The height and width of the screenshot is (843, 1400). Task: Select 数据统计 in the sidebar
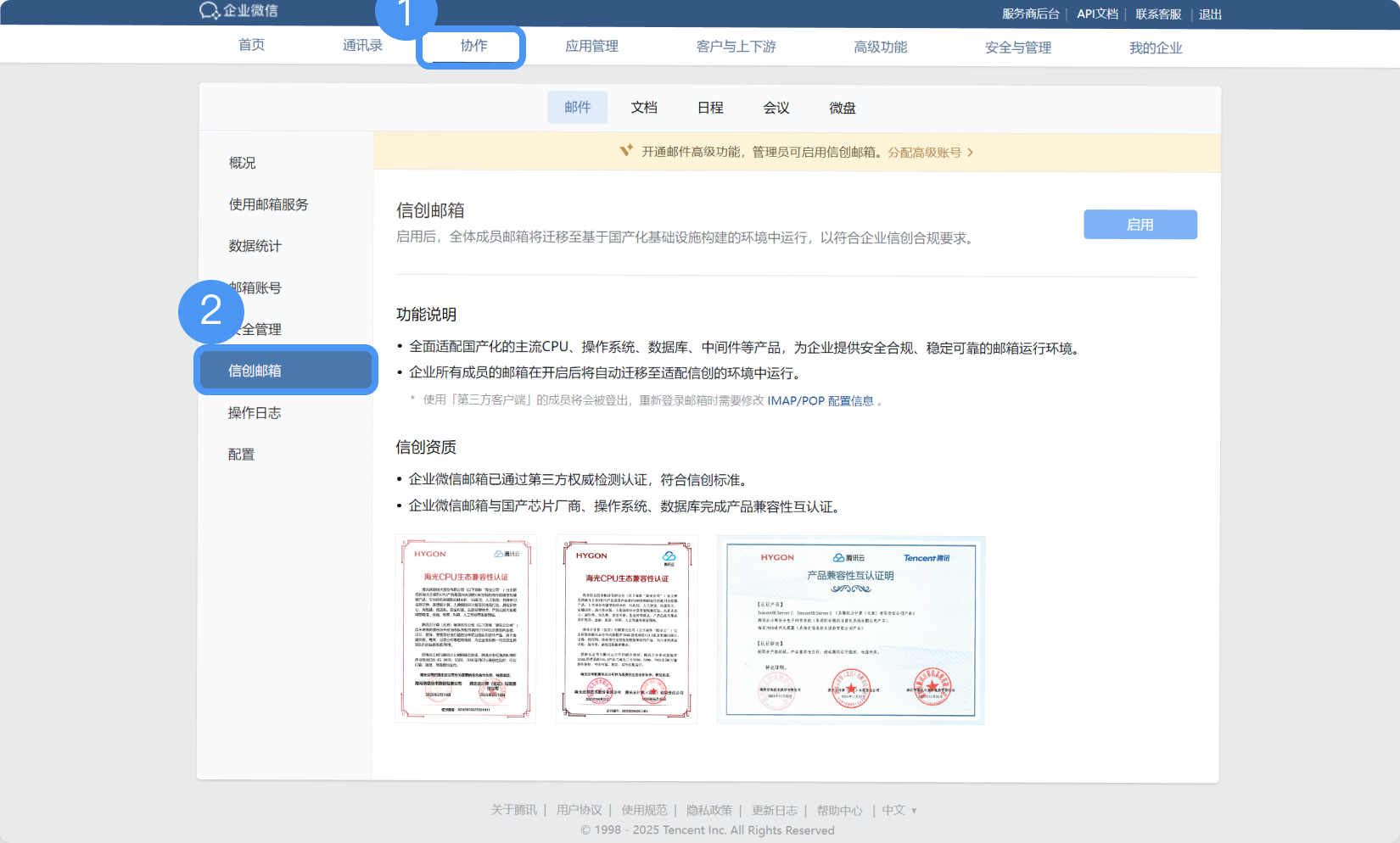coord(255,246)
